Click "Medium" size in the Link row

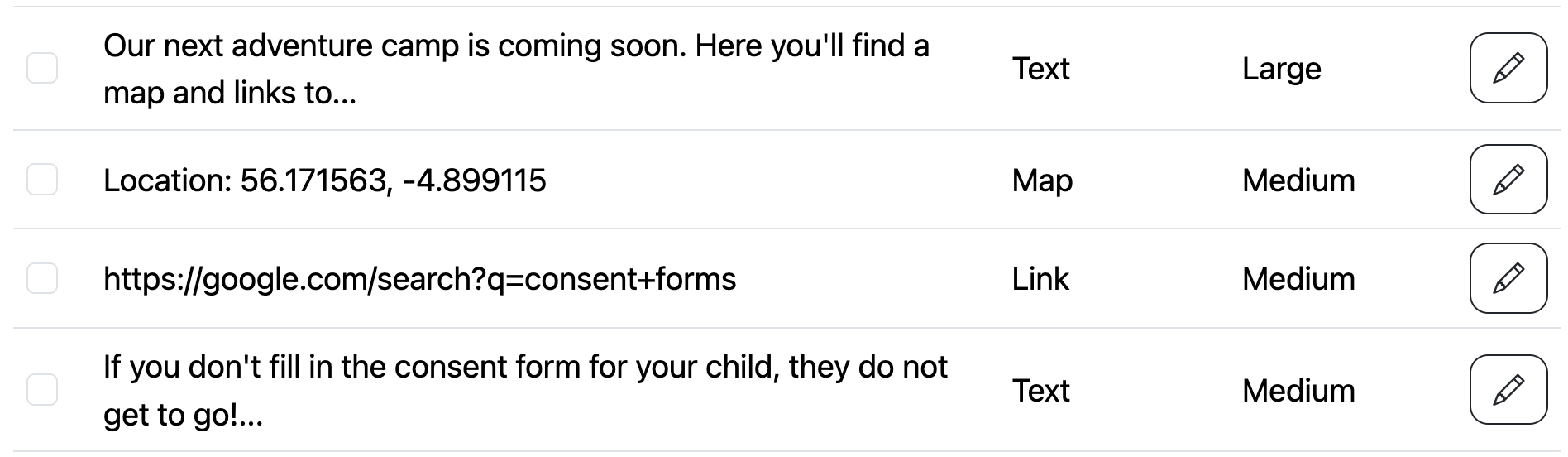(x=1298, y=279)
